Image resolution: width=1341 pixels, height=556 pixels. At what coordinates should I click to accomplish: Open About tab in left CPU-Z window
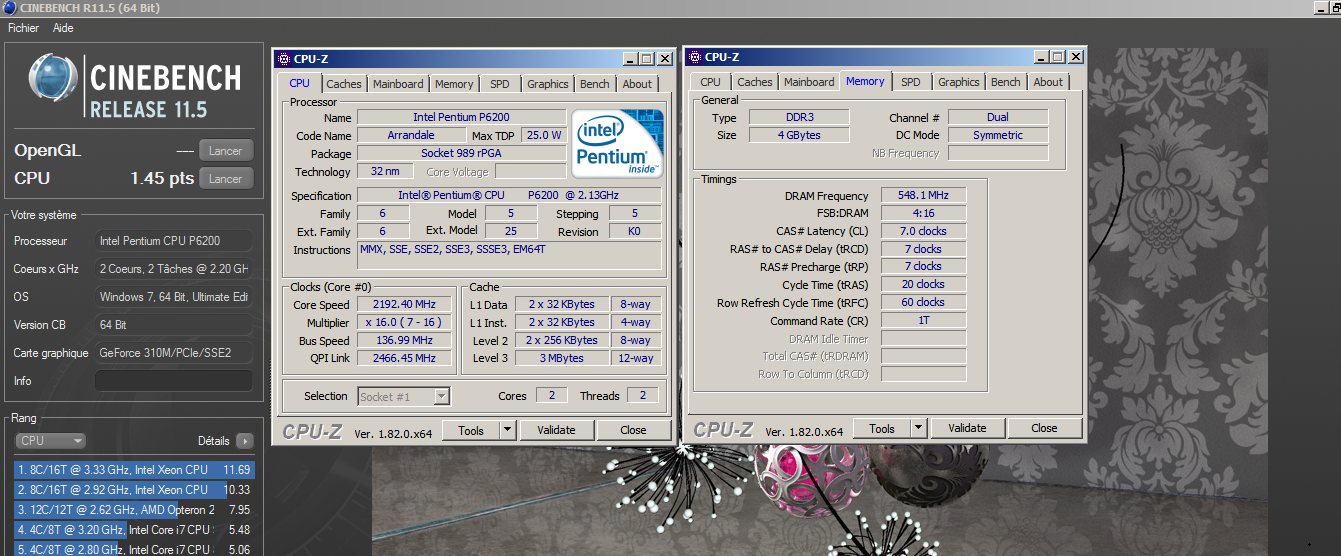click(x=637, y=84)
